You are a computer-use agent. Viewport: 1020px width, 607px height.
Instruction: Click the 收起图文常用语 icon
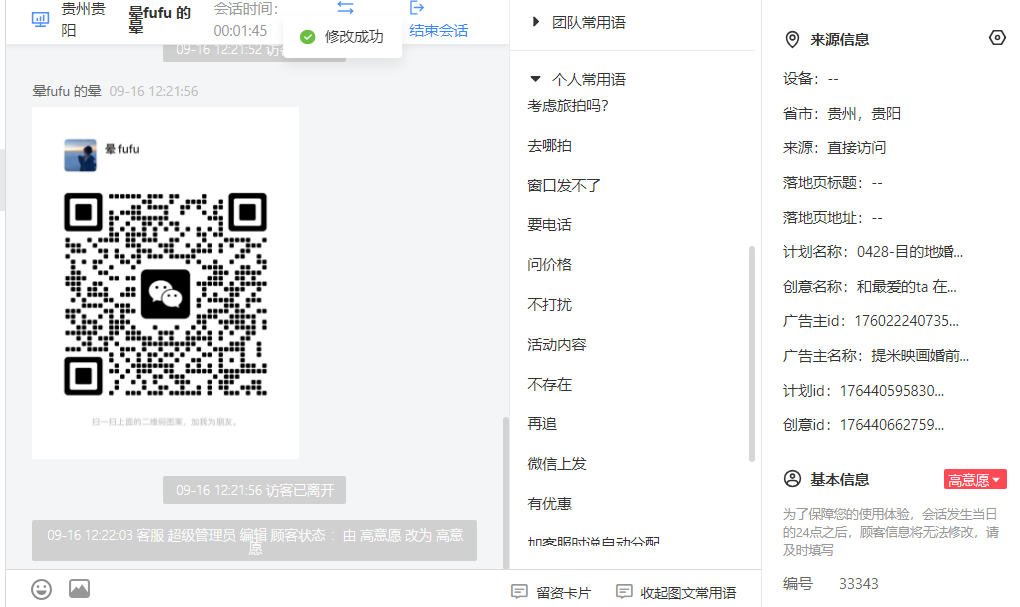(624, 591)
